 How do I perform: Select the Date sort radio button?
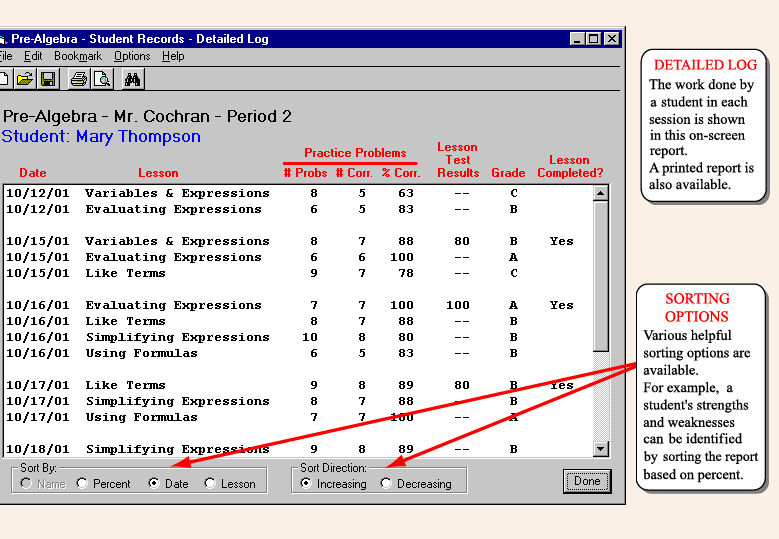[x=154, y=483]
